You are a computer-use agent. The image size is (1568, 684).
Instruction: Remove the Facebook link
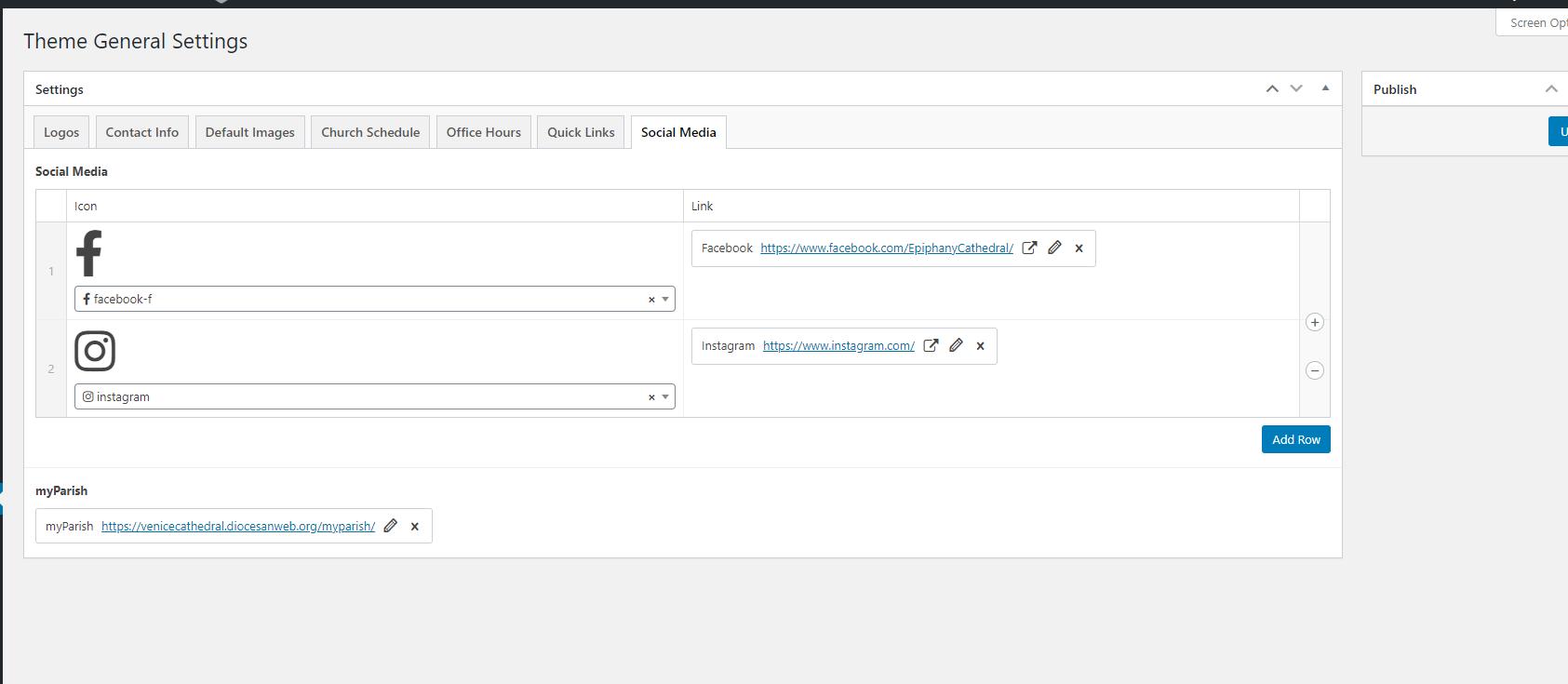click(1079, 248)
